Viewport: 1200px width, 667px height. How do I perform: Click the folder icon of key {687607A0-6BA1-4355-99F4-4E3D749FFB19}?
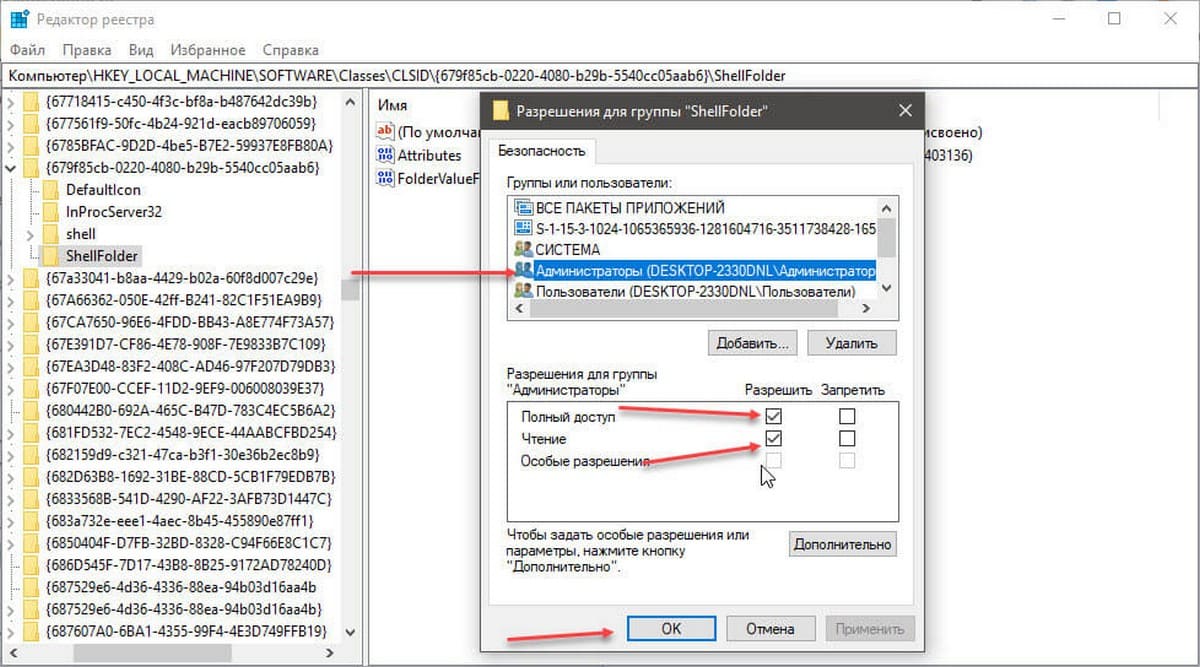(30, 630)
